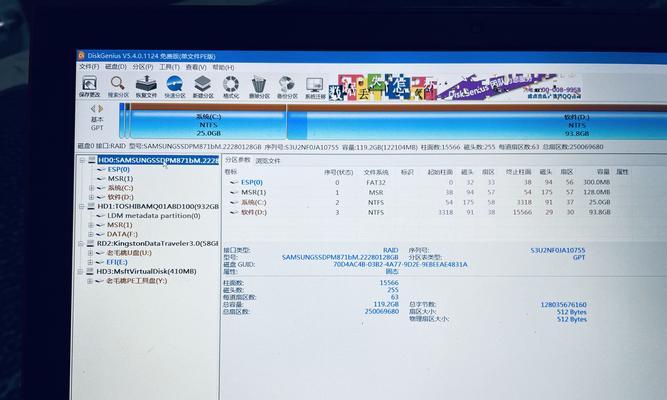Select the 系统(C:) row in partition table
The width and height of the screenshot is (667, 400).
pyautogui.click(x=420, y=202)
